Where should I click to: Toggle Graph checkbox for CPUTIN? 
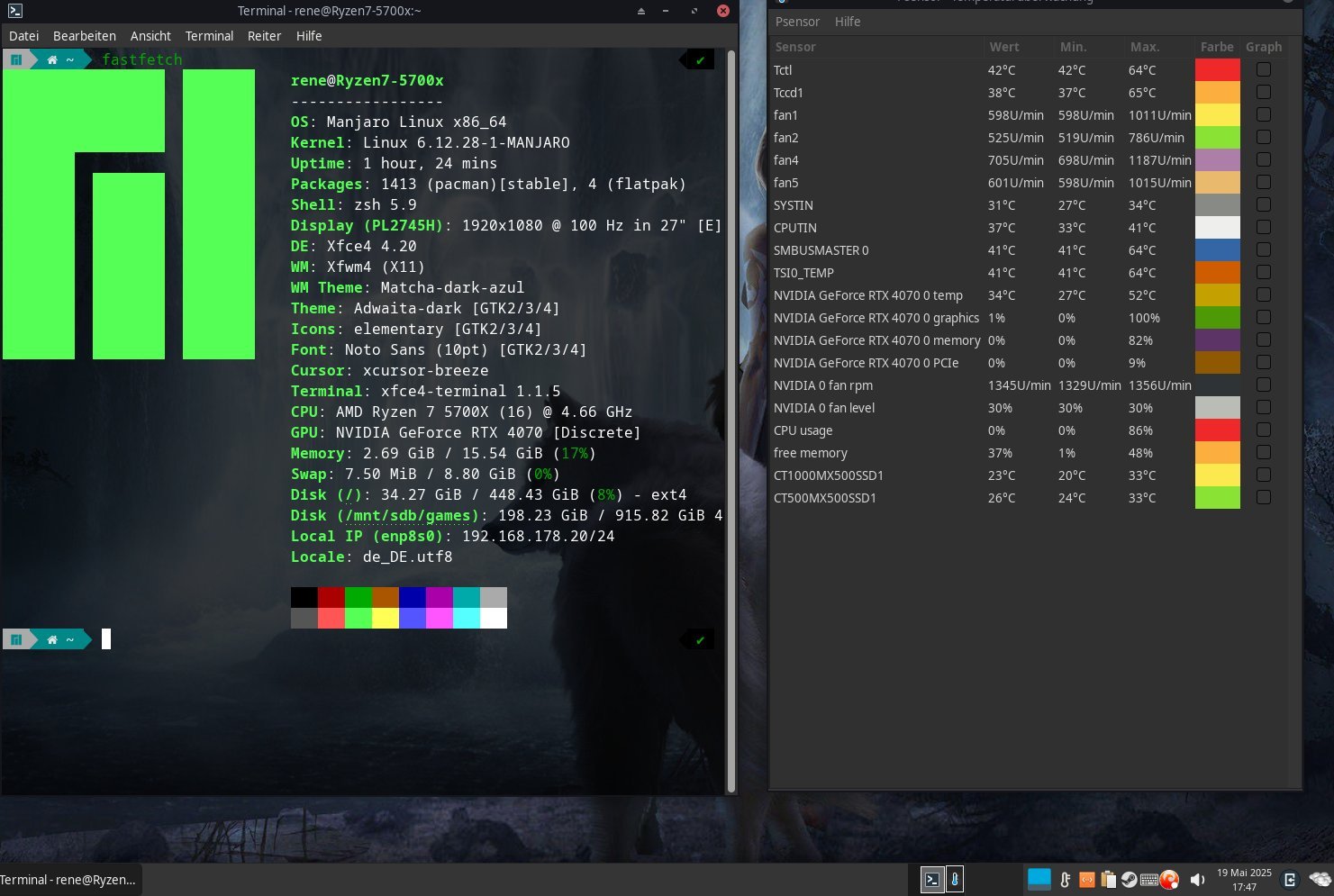(1264, 227)
